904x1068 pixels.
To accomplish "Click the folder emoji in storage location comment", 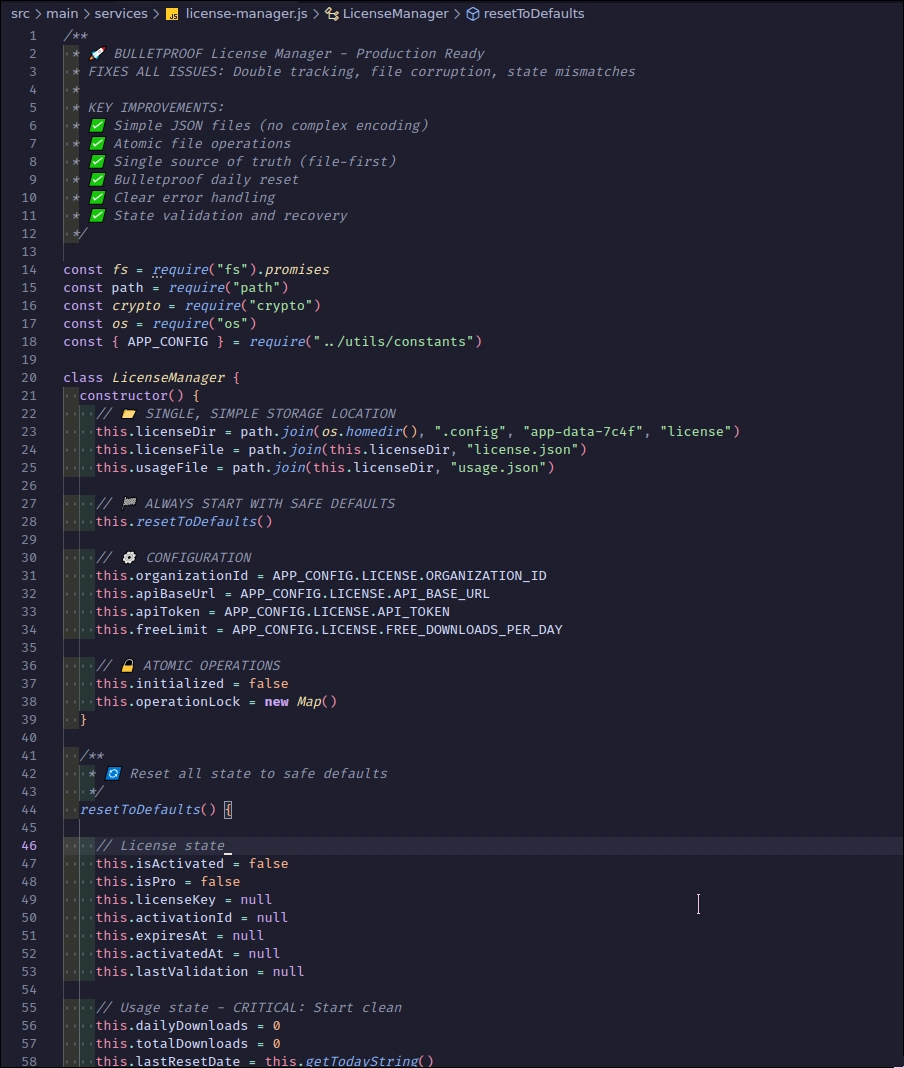I will [129, 413].
